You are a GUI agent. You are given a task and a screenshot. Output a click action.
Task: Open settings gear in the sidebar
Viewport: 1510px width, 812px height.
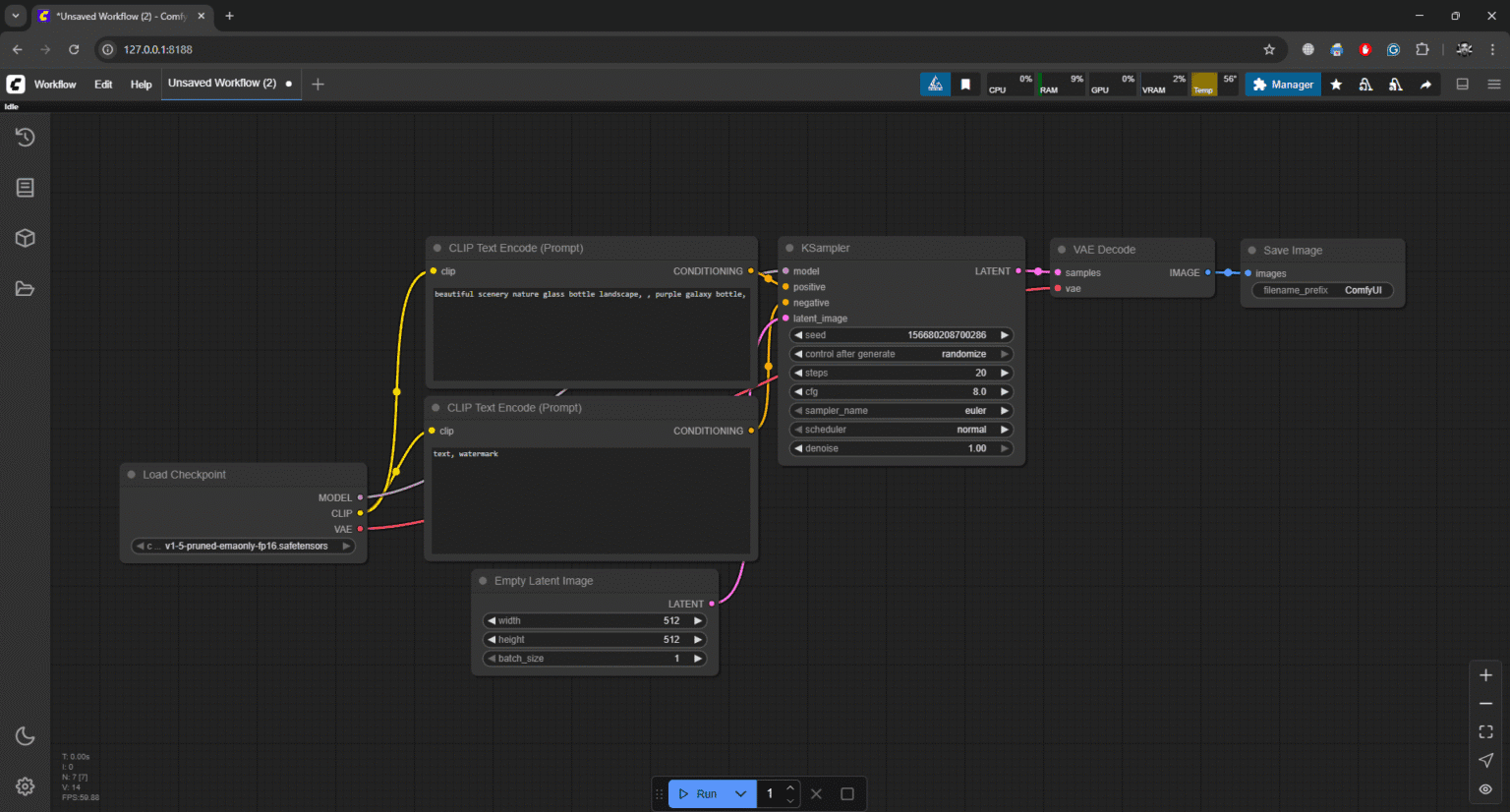point(26,786)
